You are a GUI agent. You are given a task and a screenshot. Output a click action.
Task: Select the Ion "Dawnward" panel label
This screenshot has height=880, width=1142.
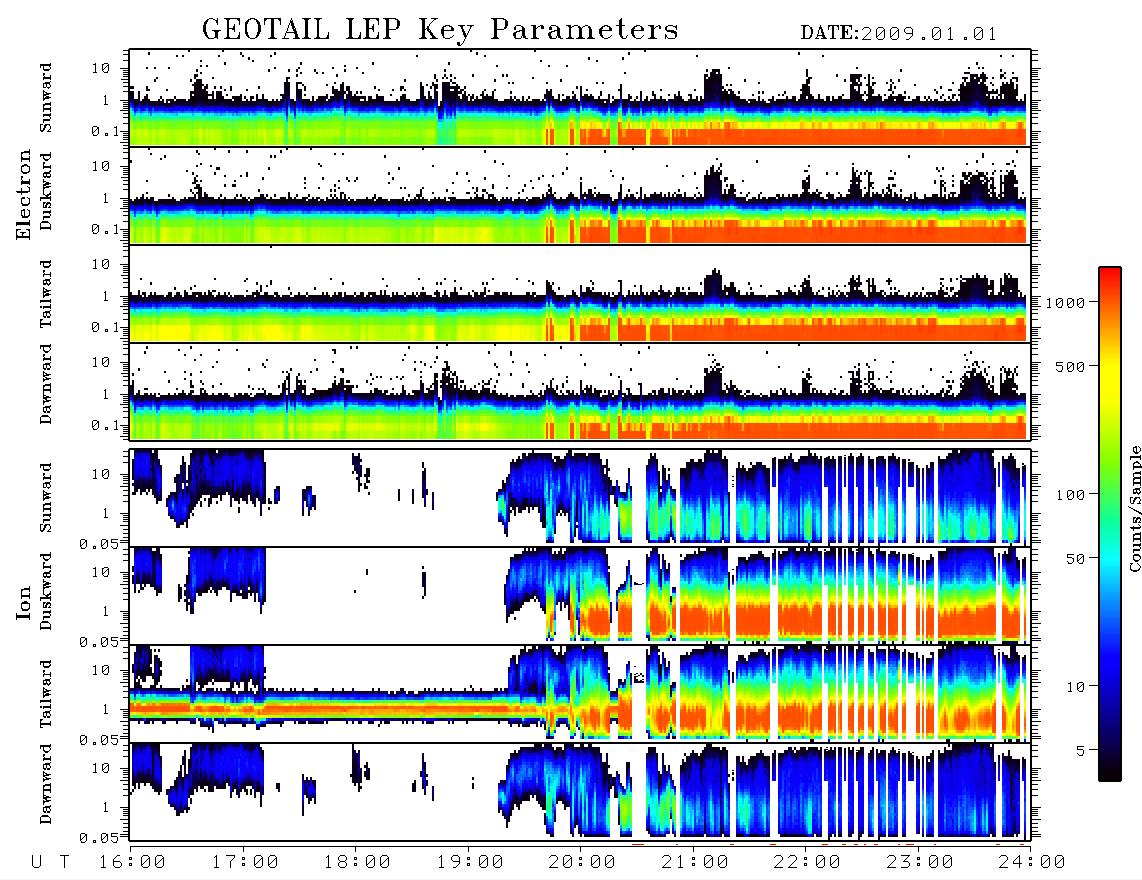(46, 784)
